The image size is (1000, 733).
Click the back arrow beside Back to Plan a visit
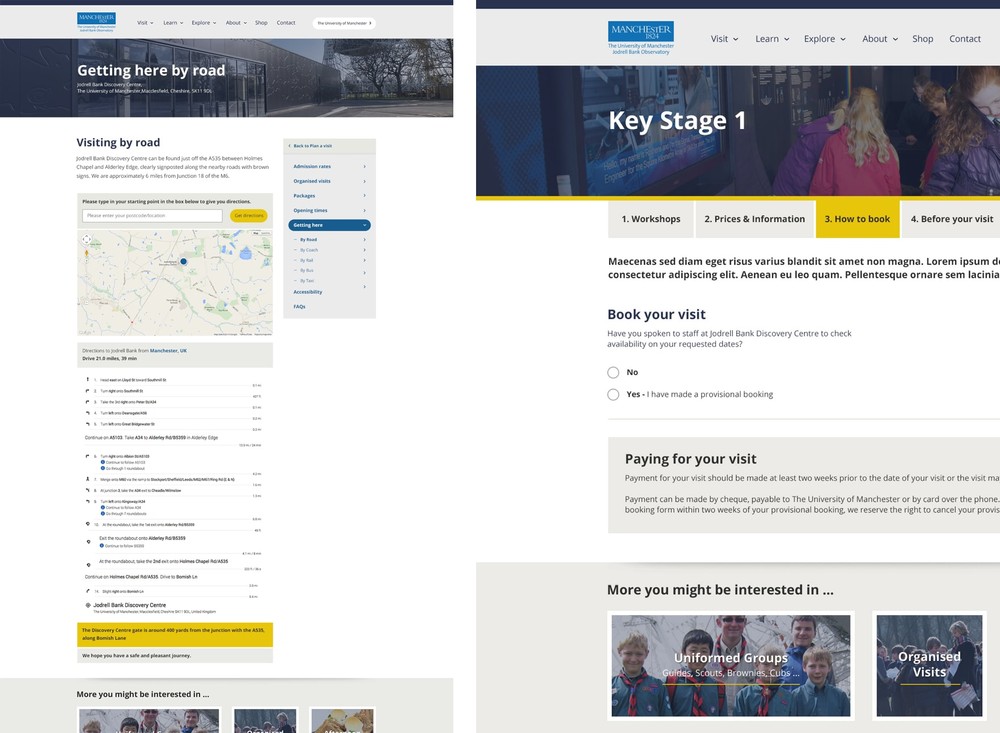click(x=290, y=146)
